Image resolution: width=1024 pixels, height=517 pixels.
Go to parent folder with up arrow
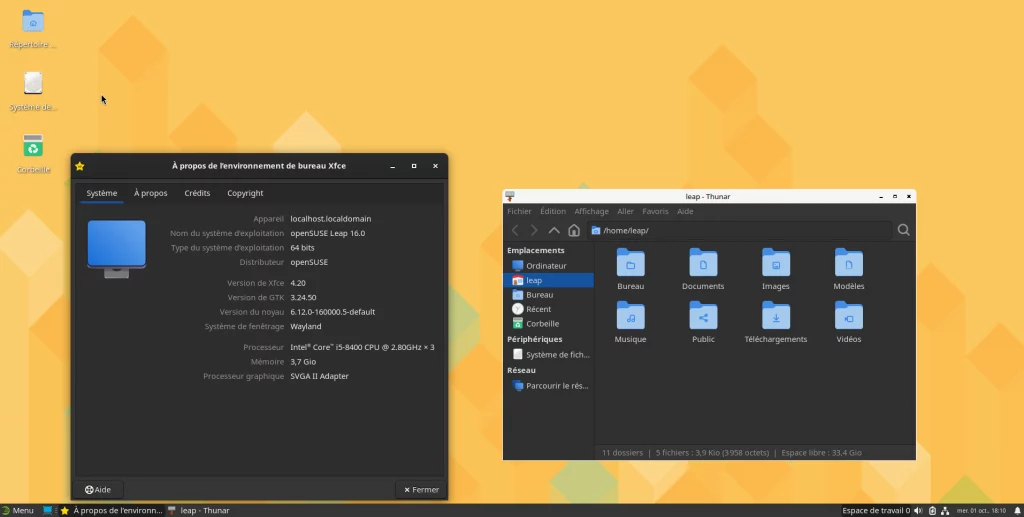[x=554, y=230]
